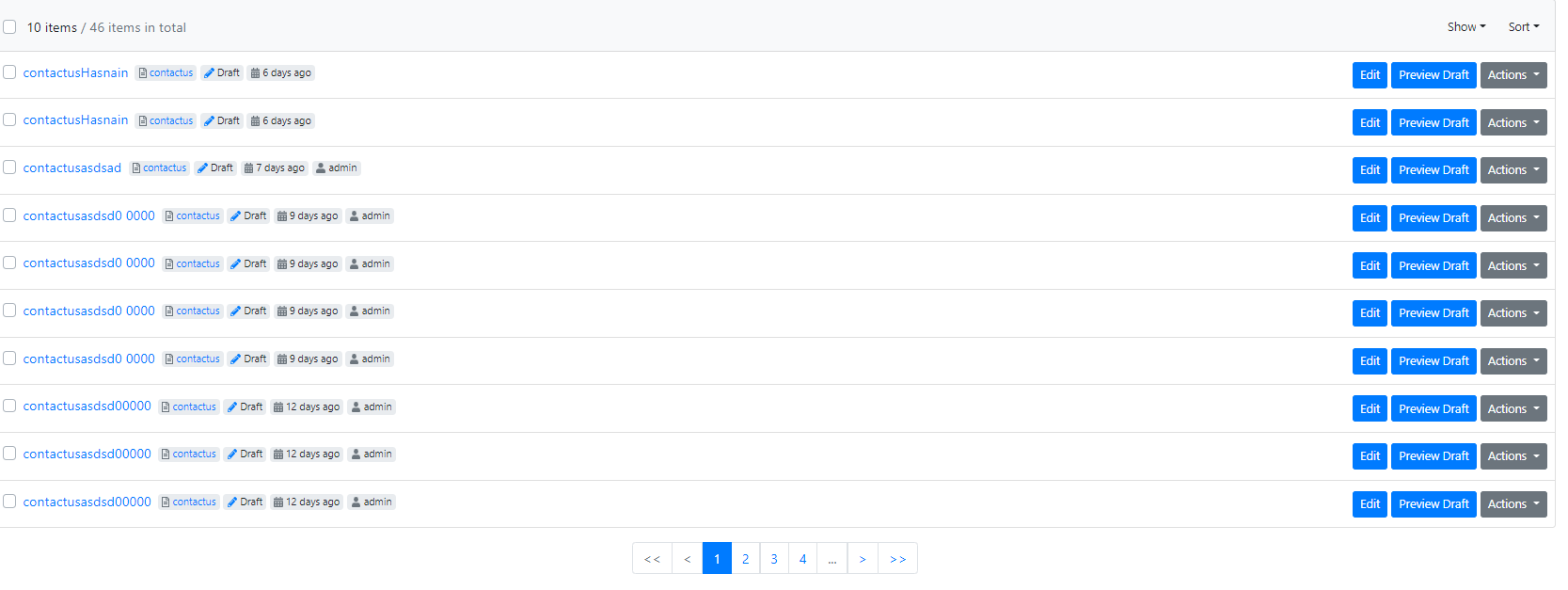Image resolution: width=1568 pixels, height=590 pixels.
Task: Click Preview Draft on the second contactusHasnain row
Action: 1433,122
